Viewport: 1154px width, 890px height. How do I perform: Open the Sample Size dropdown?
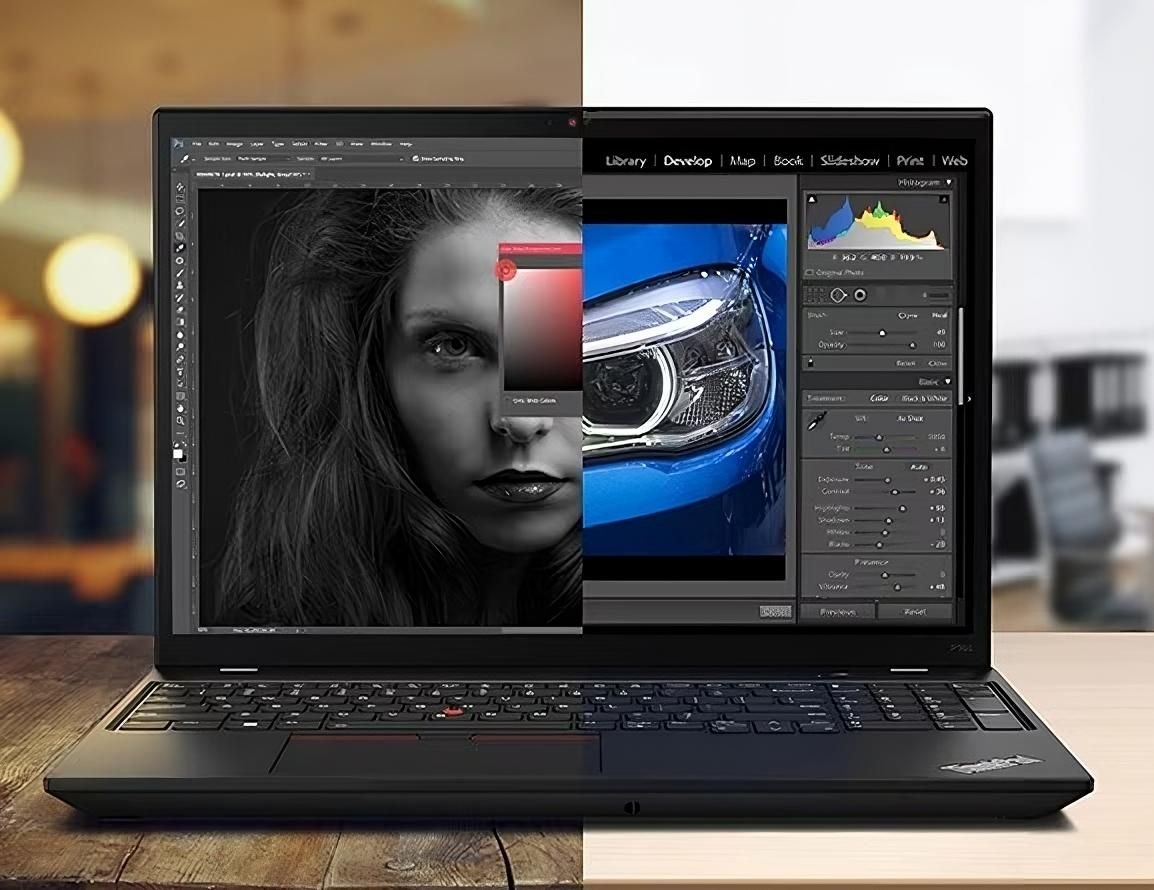click(x=263, y=158)
